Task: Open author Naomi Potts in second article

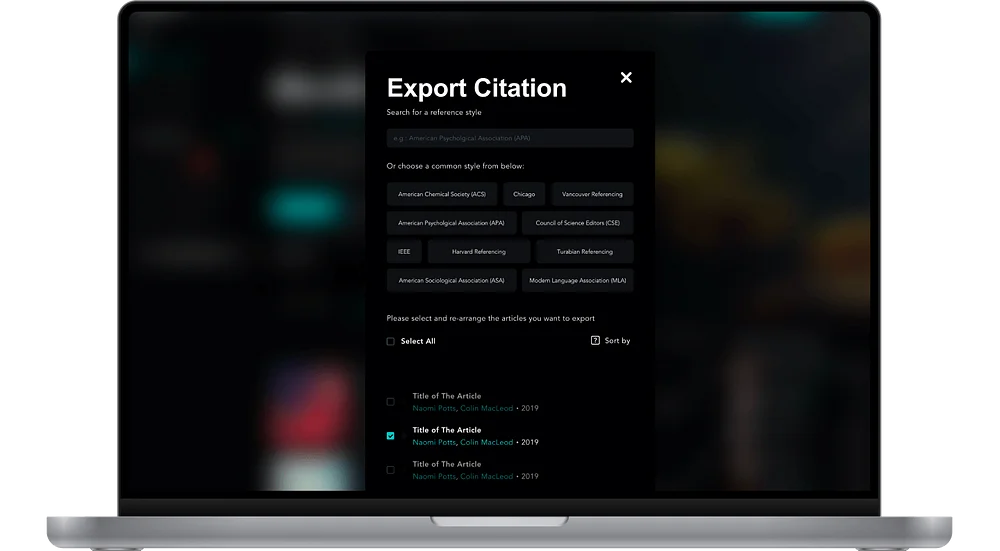Action: [x=434, y=442]
